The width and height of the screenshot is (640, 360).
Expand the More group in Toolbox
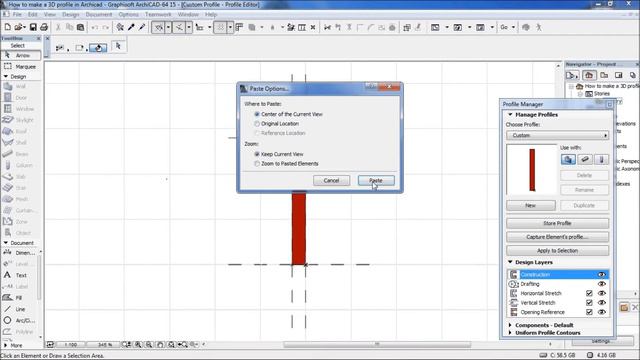(6, 345)
